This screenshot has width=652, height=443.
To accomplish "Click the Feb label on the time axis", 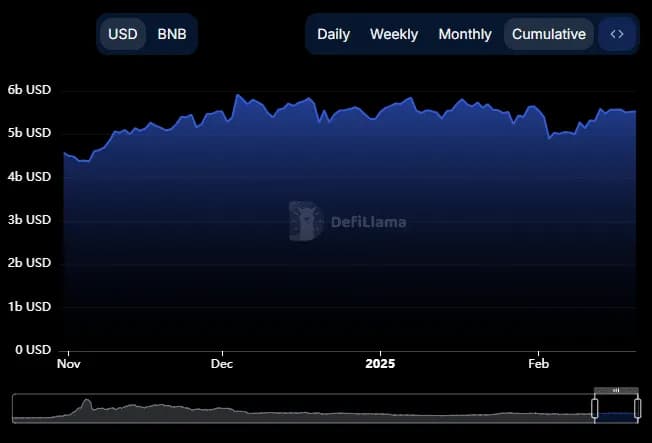I will (538, 364).
